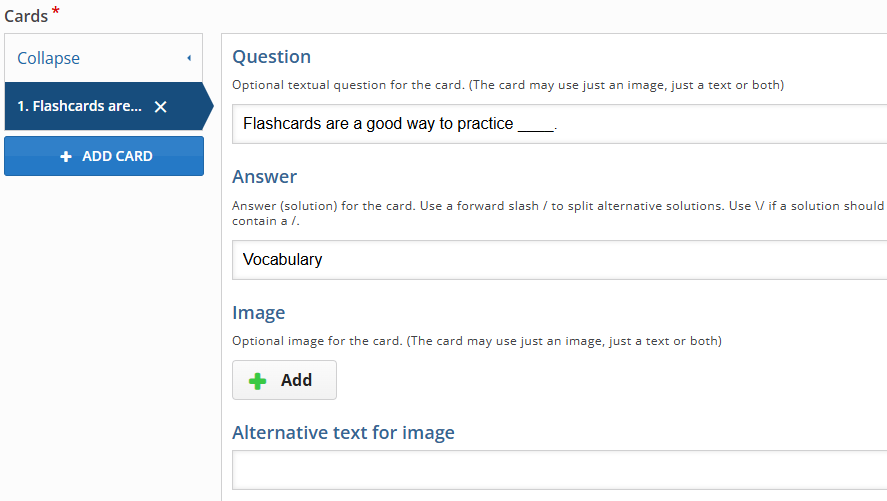
Task: Focus the Question text field
Action: (559, 124)
